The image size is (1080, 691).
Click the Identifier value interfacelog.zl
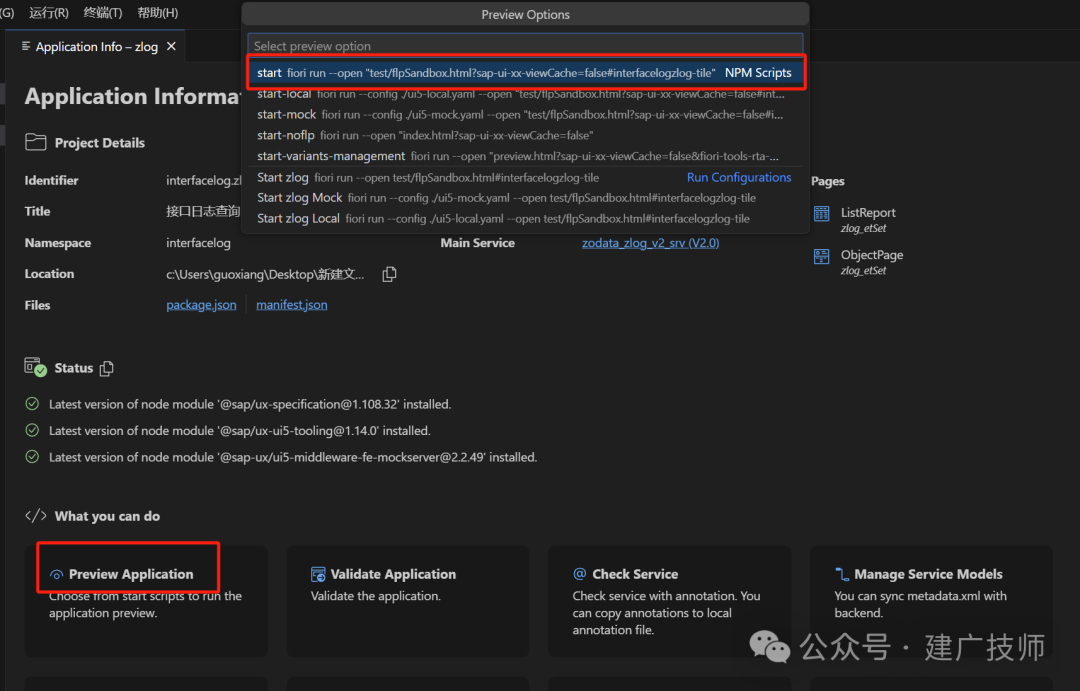click(204, 181)
